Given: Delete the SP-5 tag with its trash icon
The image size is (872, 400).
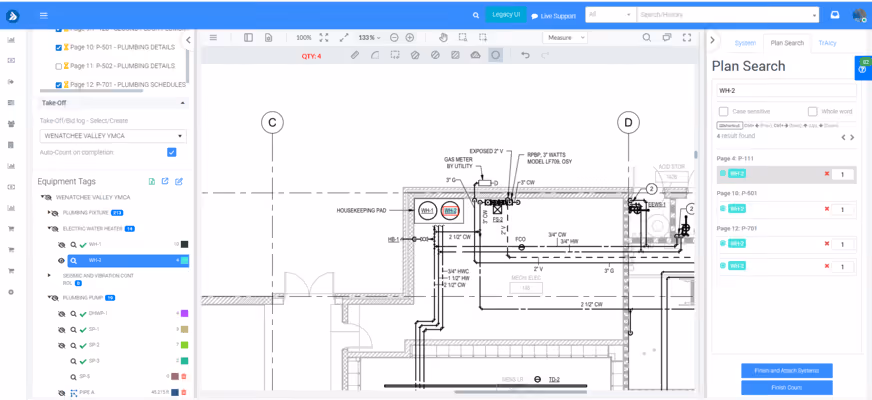Looking at the screenshot, I should pos(184,377).
